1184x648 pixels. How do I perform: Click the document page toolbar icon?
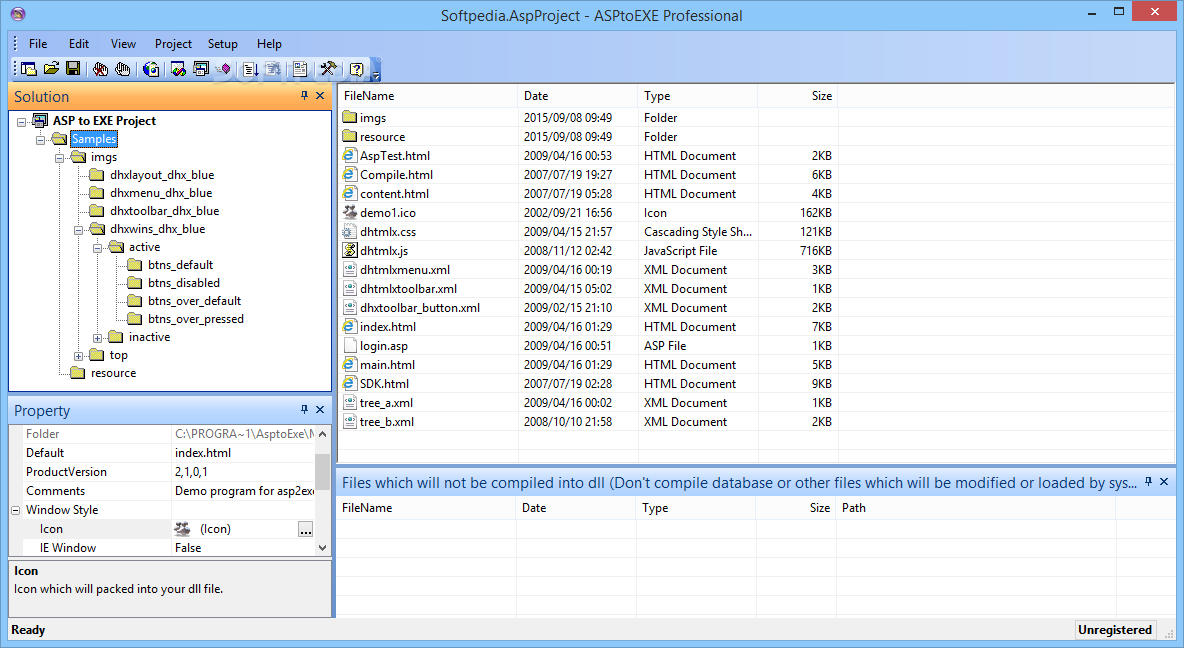click(x=300, y=69)
